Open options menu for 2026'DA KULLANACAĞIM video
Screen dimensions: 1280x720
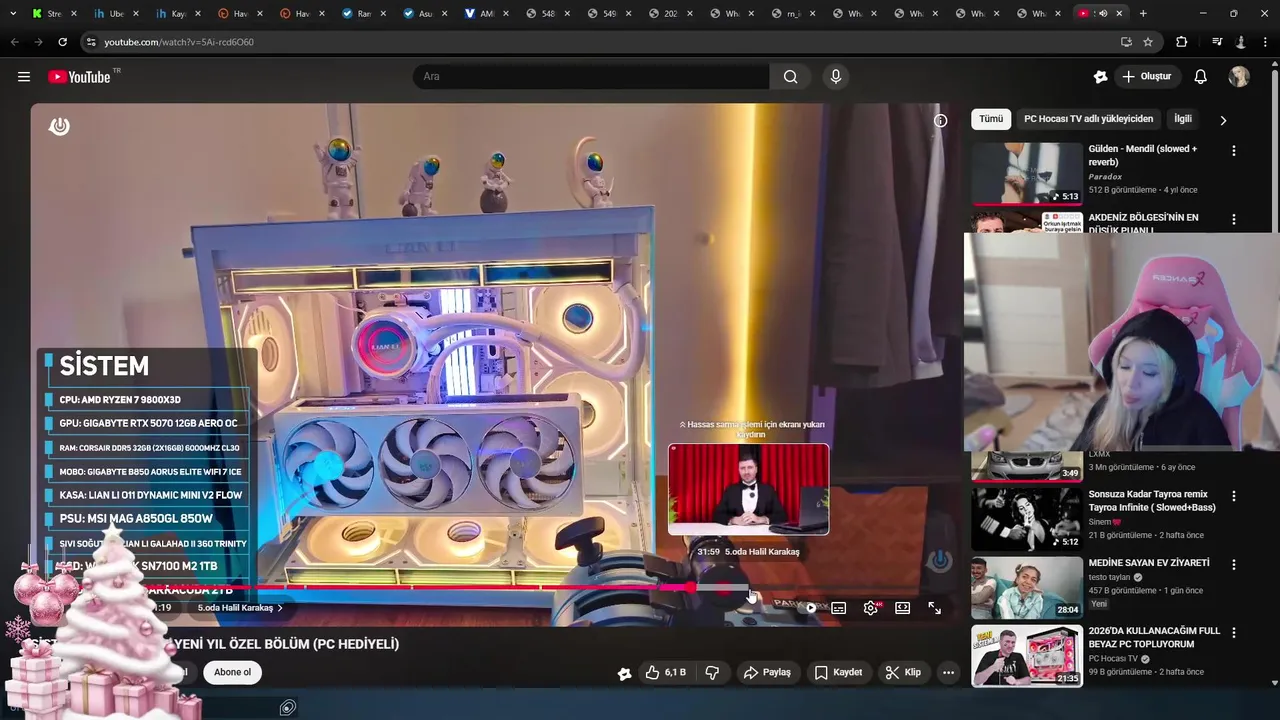1234,633
